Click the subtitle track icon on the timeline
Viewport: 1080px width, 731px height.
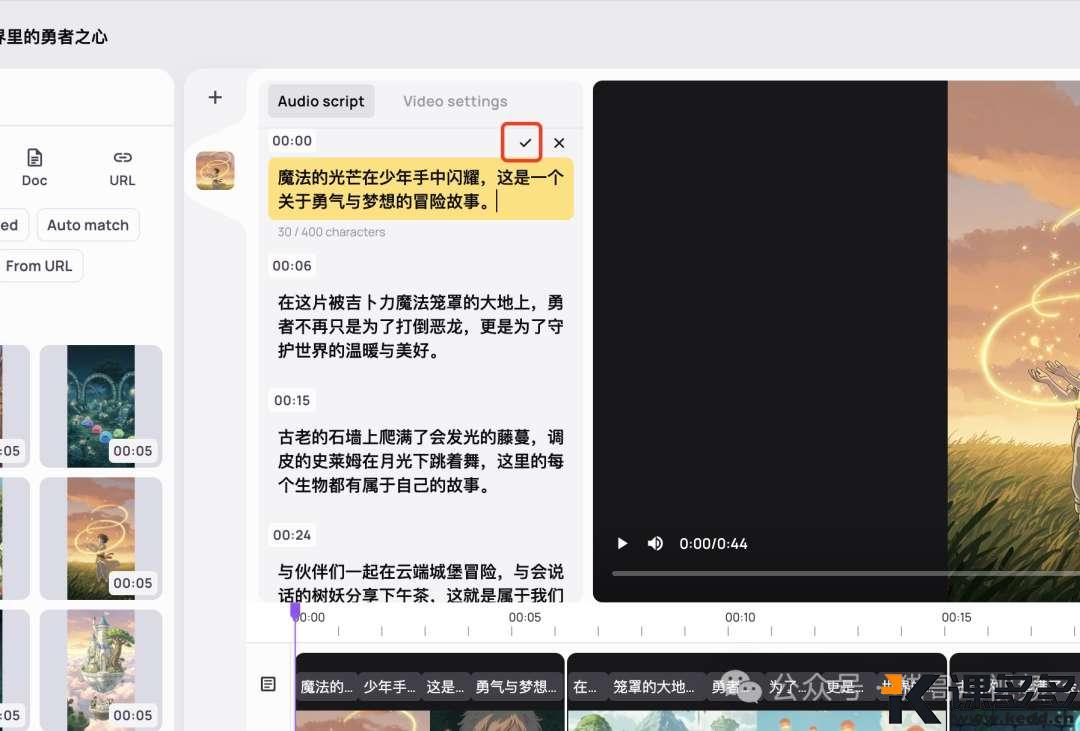[269, 684]
